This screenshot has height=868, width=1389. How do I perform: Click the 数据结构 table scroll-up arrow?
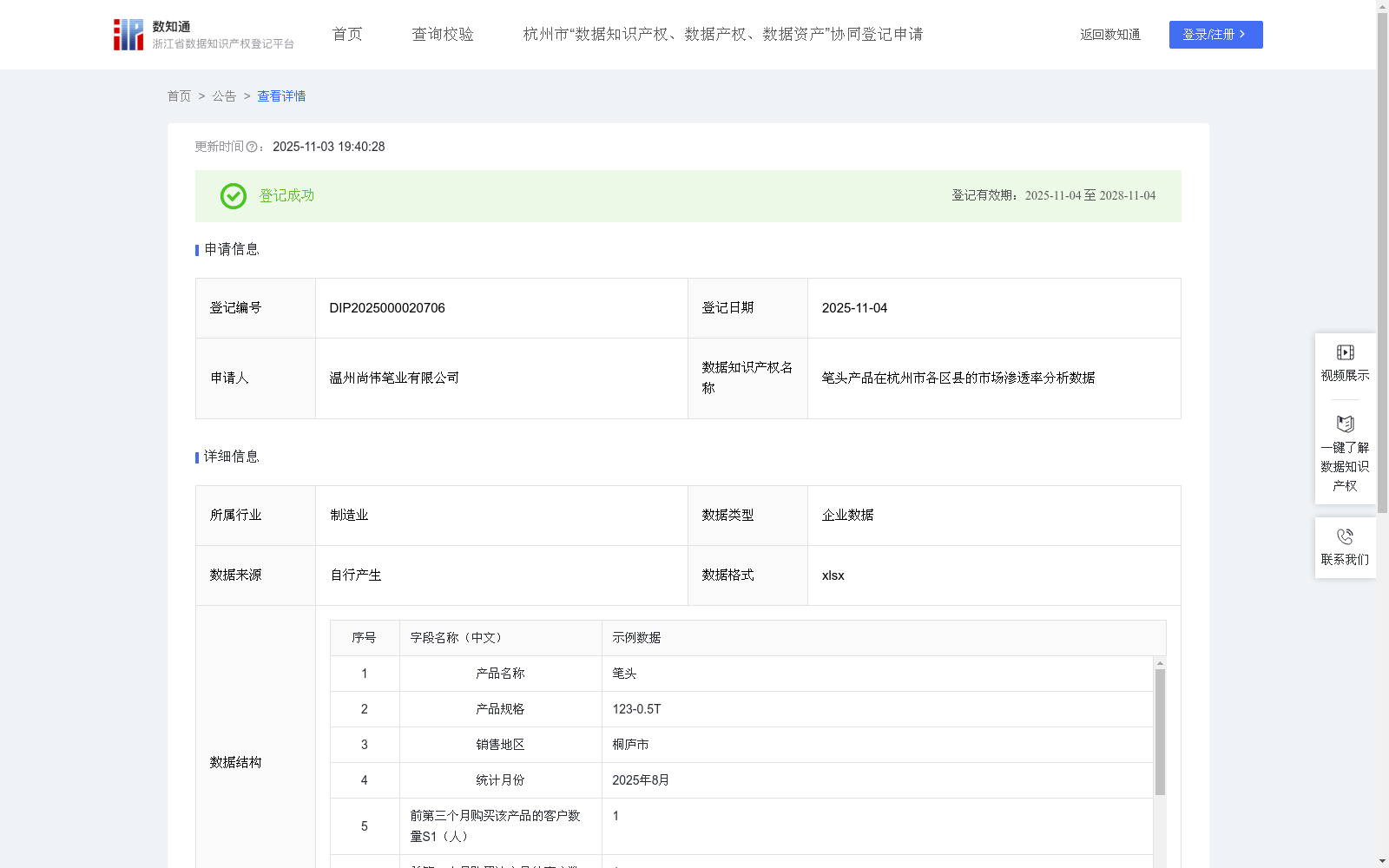(x=1160, y=663)
